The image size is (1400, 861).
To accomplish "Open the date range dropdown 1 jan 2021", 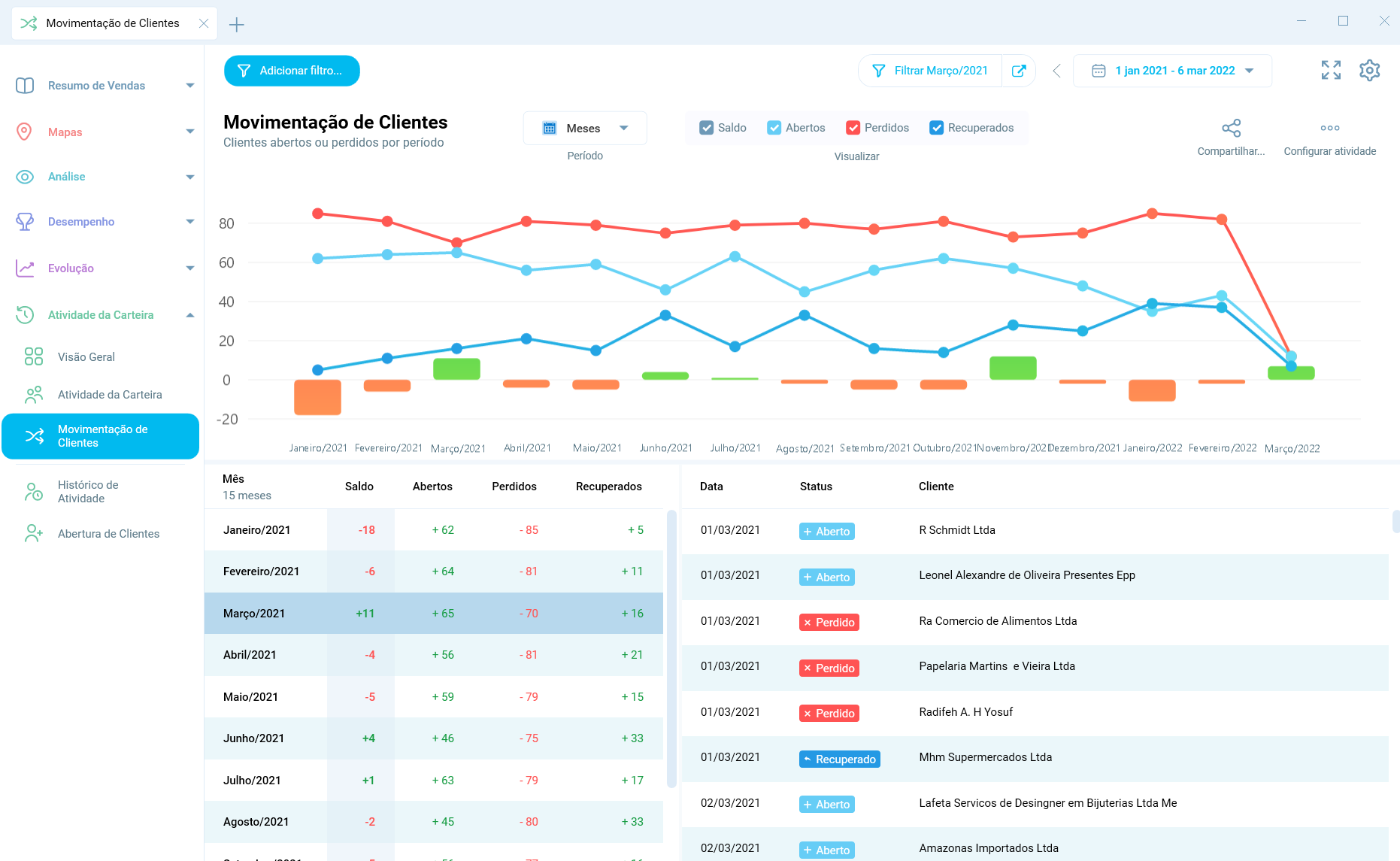I will click(x=1173, y=71).
